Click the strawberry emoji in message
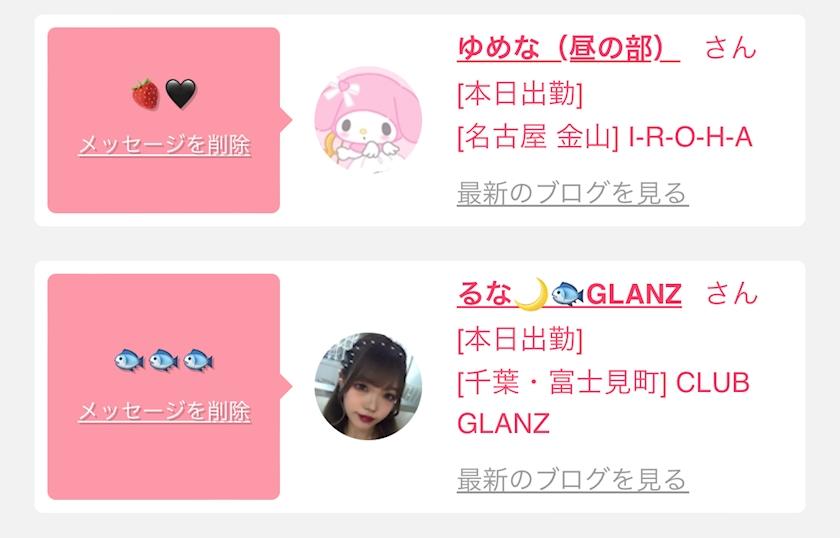Viewport: 840px width, 538px height. 146,94
